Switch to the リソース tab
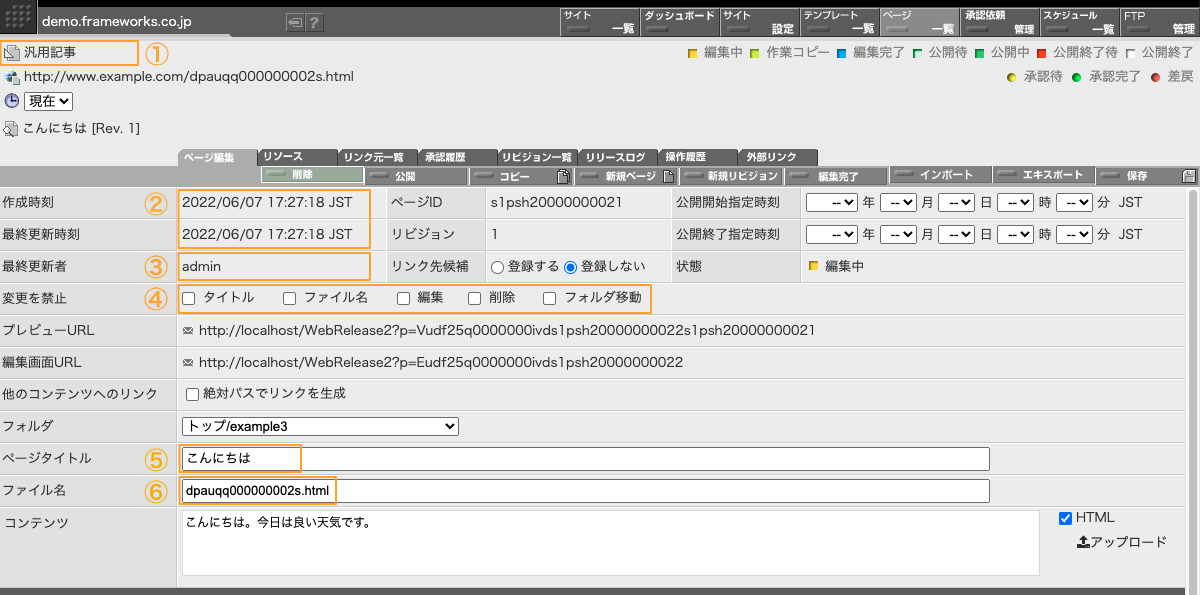The height and width of the screenshot is (595, 1200). pos(297,157)
